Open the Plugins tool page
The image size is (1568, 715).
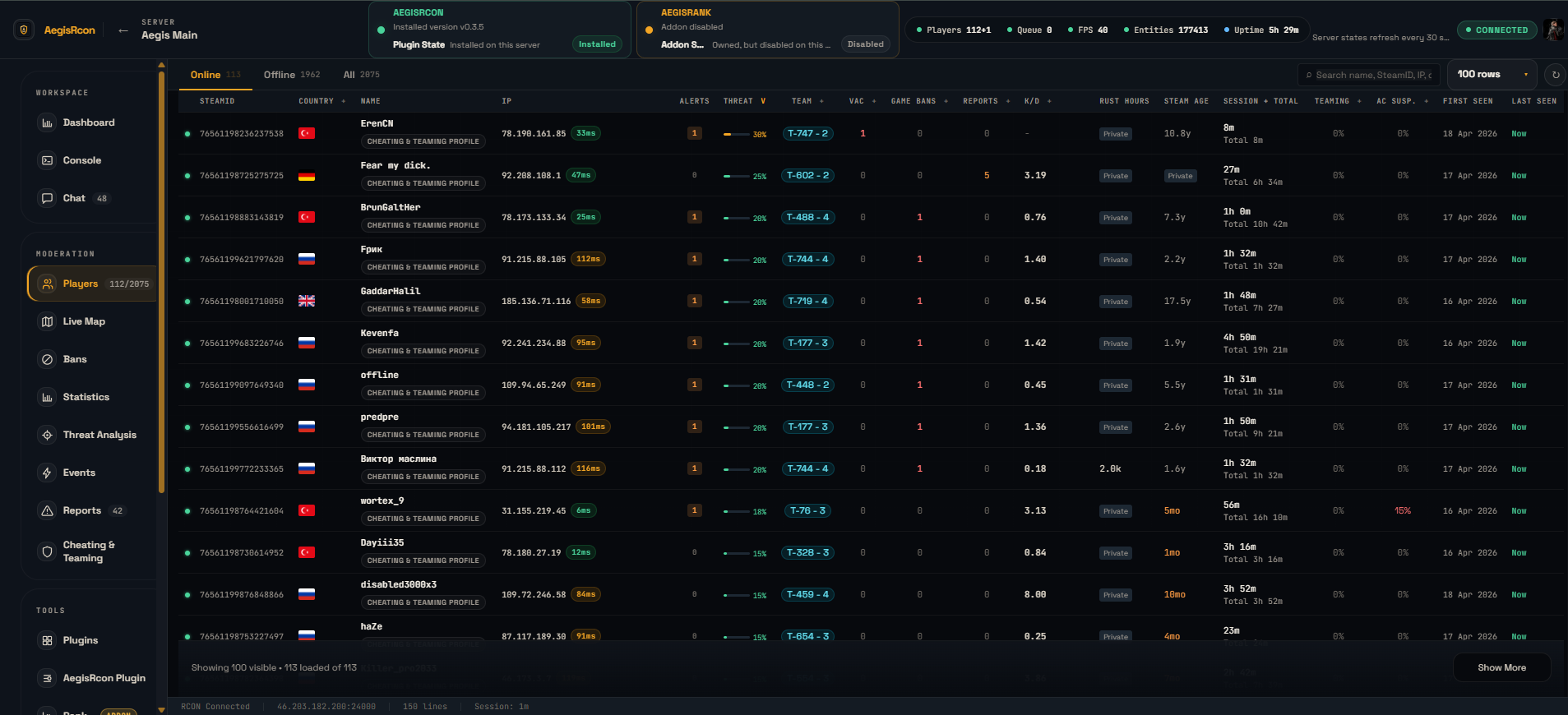point(81,640)
